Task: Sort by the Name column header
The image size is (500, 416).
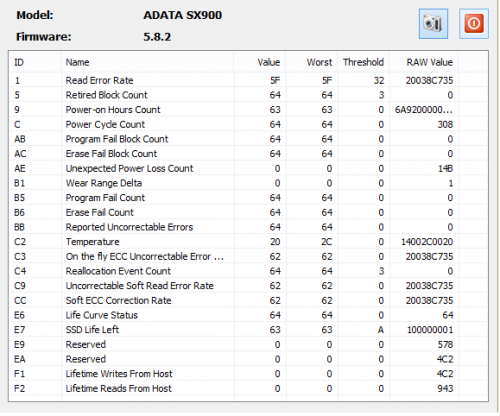Action: pyautogui.click(x=147, y=62)
